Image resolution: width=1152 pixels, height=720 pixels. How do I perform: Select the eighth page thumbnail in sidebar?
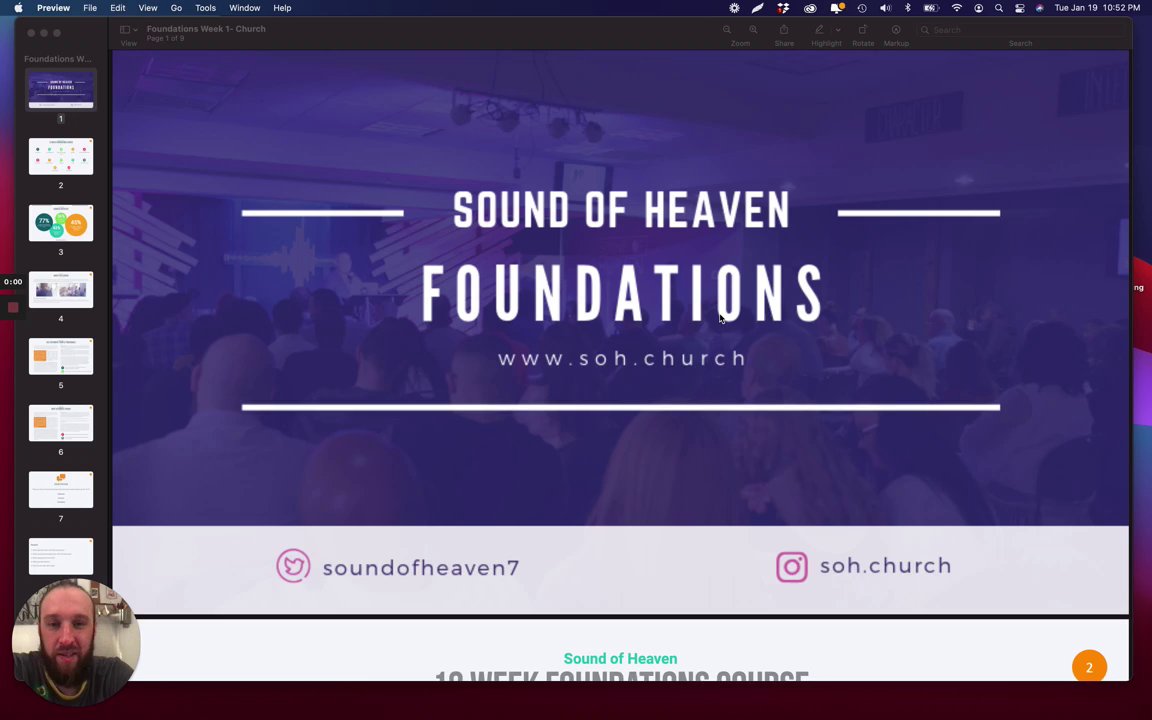[61, 556]
